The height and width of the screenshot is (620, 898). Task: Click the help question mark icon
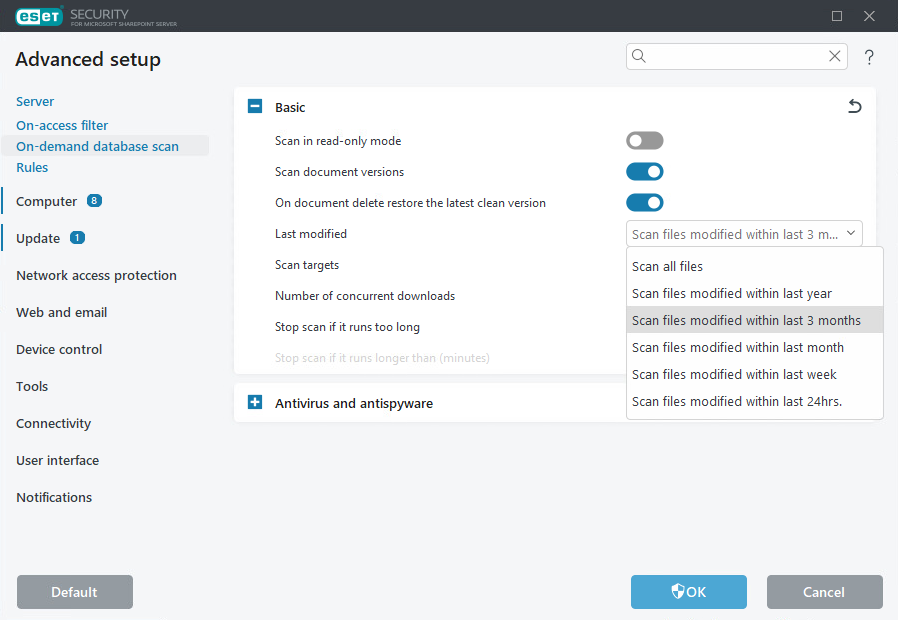(869, 57)
